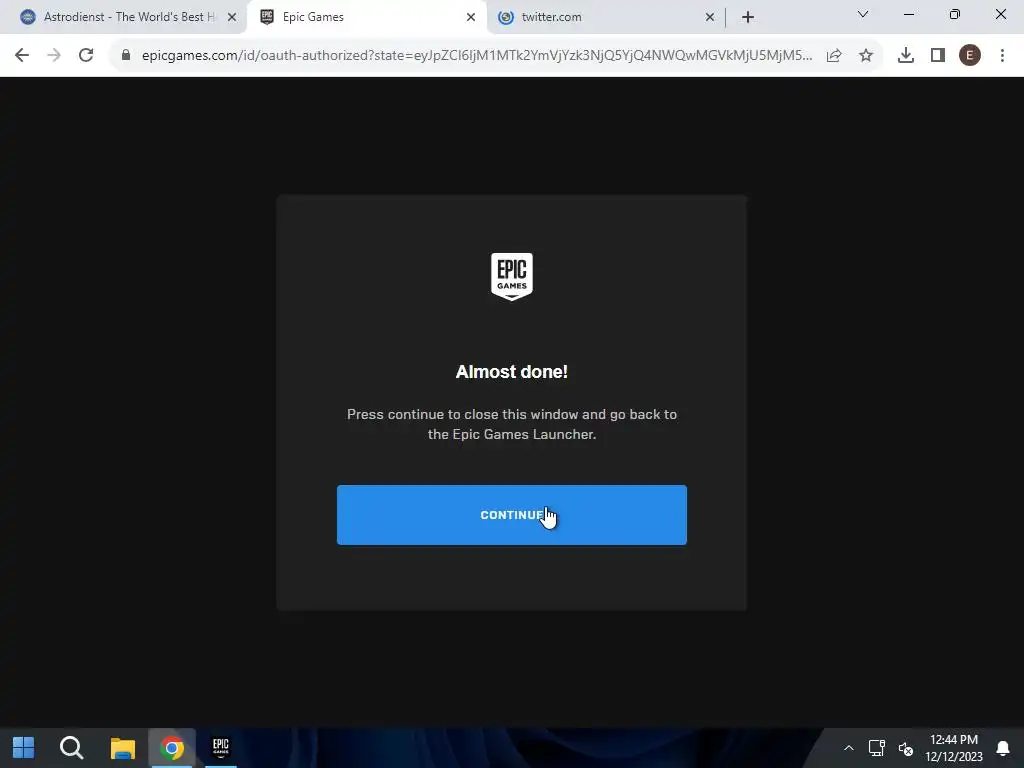Open File Explorer from the taskbar

coord(122,748)
